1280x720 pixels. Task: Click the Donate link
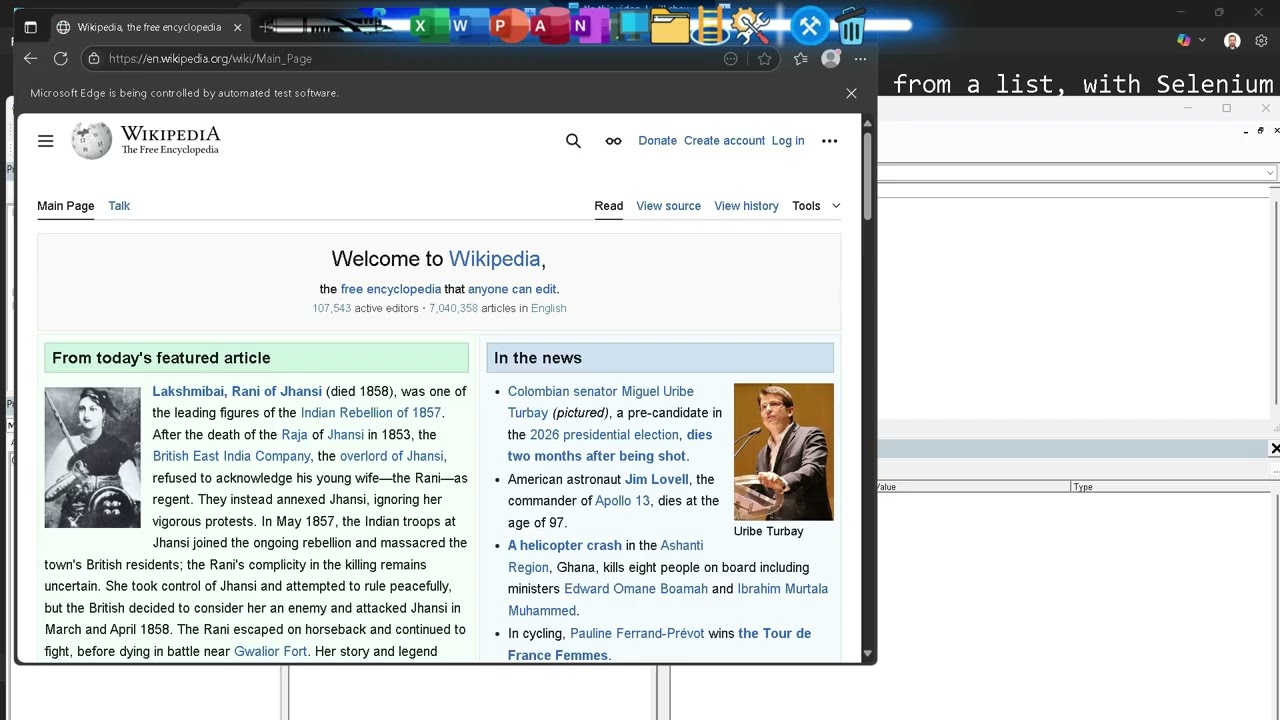pyautogui.click(x=657, y=141)
